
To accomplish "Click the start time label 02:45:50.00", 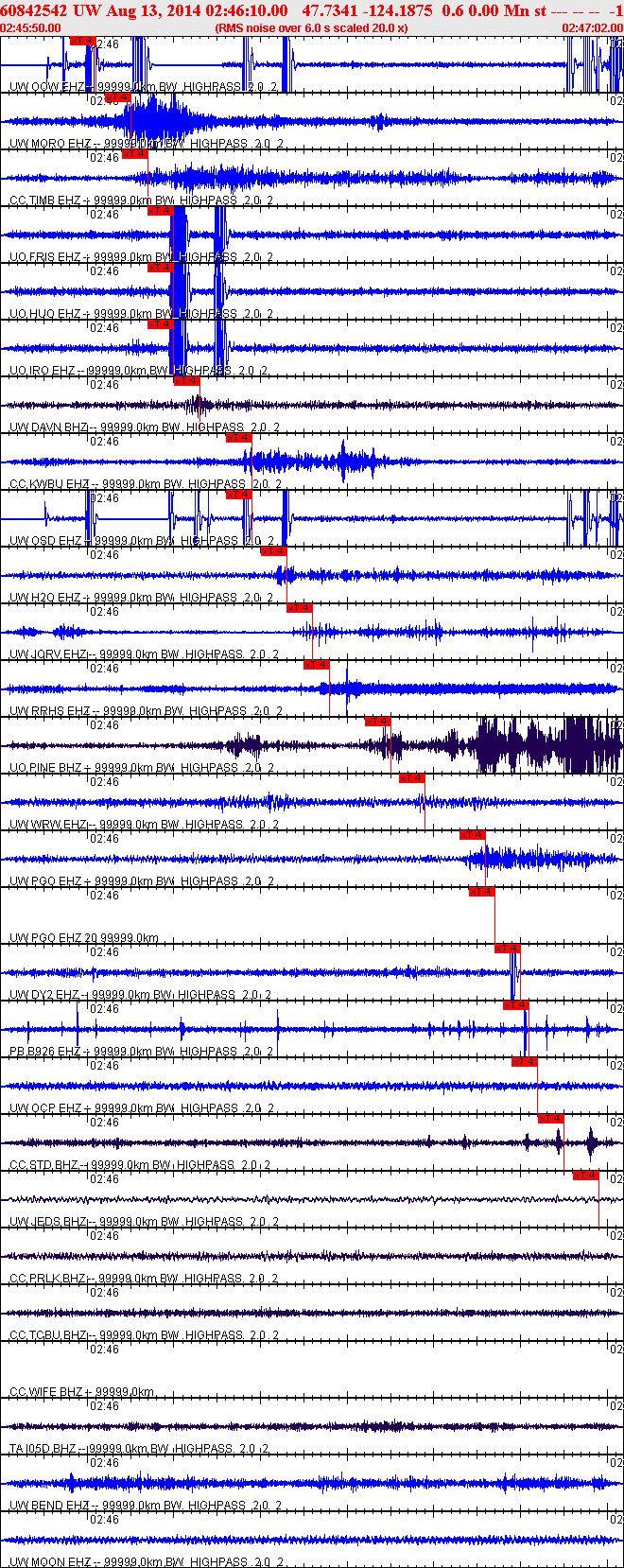I will point(31,28).
